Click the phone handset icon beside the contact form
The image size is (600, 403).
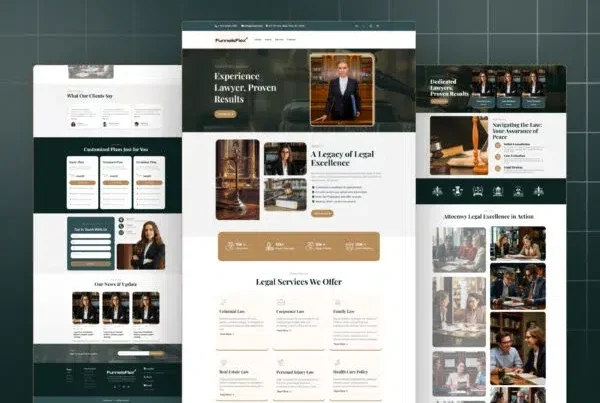click(x=121, y=226)
